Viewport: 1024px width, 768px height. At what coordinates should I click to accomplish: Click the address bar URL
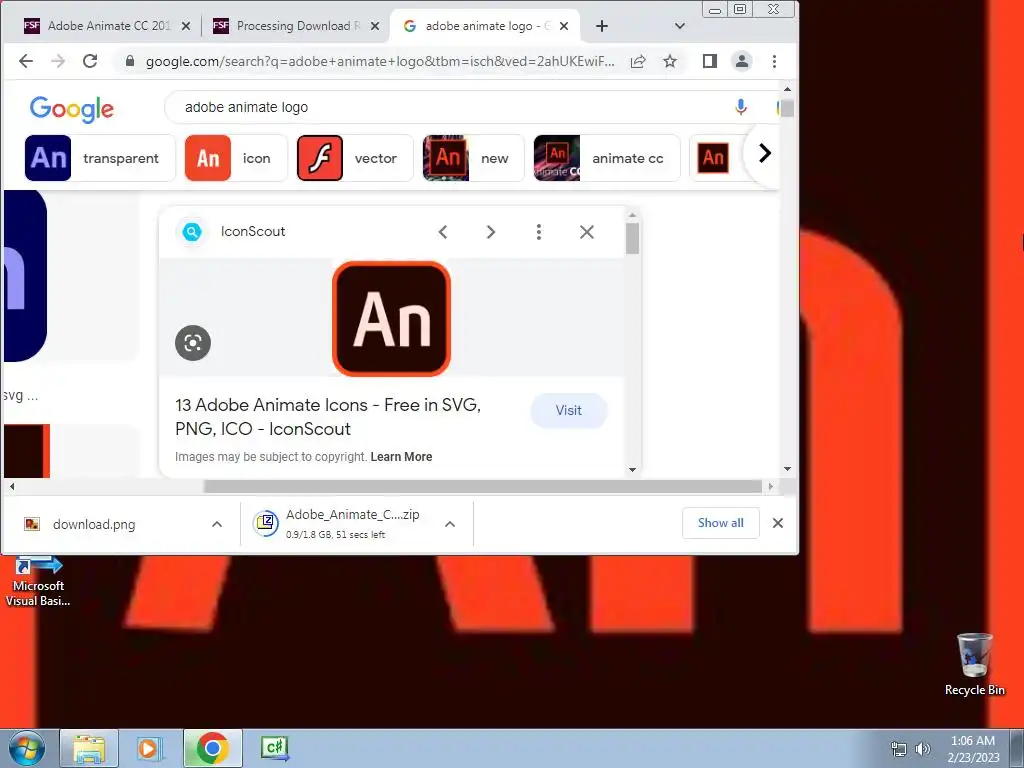coord(379,61)
